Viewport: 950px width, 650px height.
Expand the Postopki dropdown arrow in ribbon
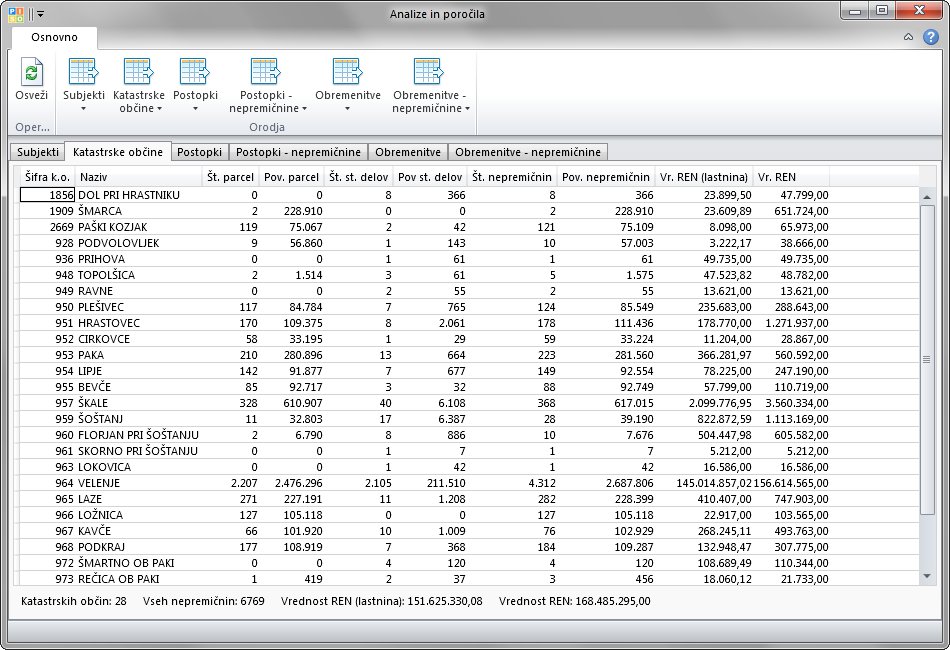[x=195, y=109]
